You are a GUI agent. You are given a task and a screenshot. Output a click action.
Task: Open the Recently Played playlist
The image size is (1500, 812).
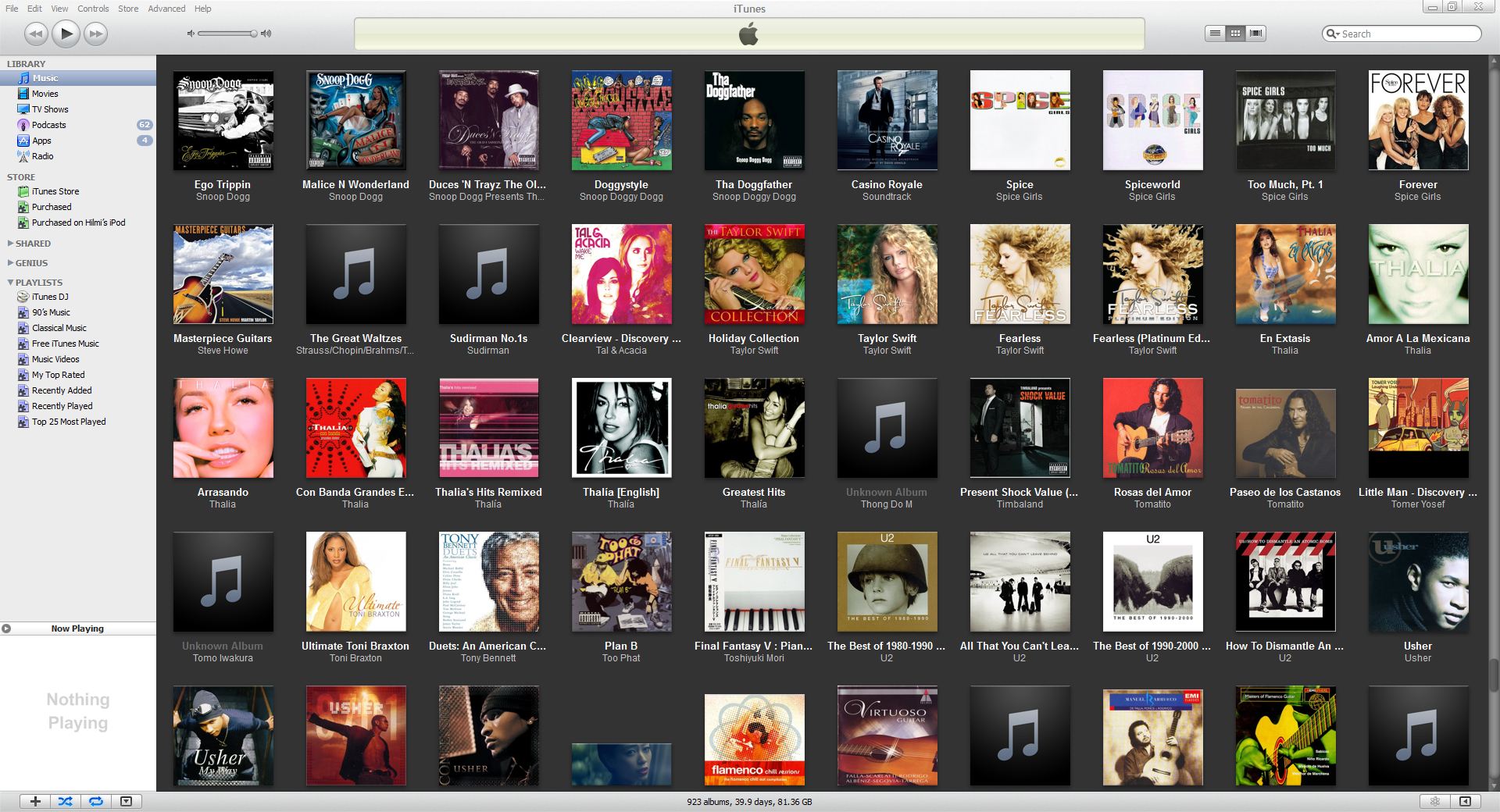(x=78, y=406)
